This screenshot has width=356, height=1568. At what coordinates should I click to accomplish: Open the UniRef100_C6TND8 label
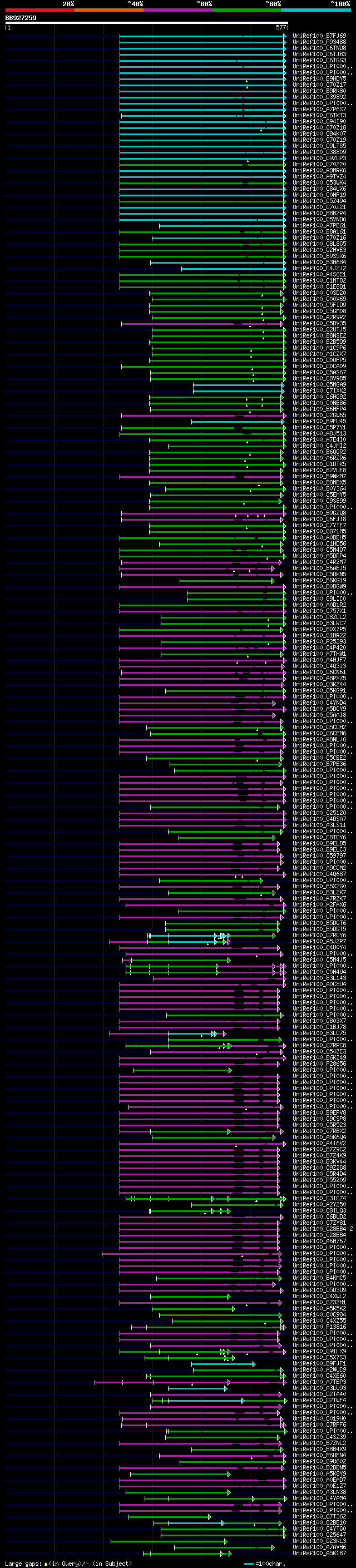pyautogui.click(x=319, y=48)
